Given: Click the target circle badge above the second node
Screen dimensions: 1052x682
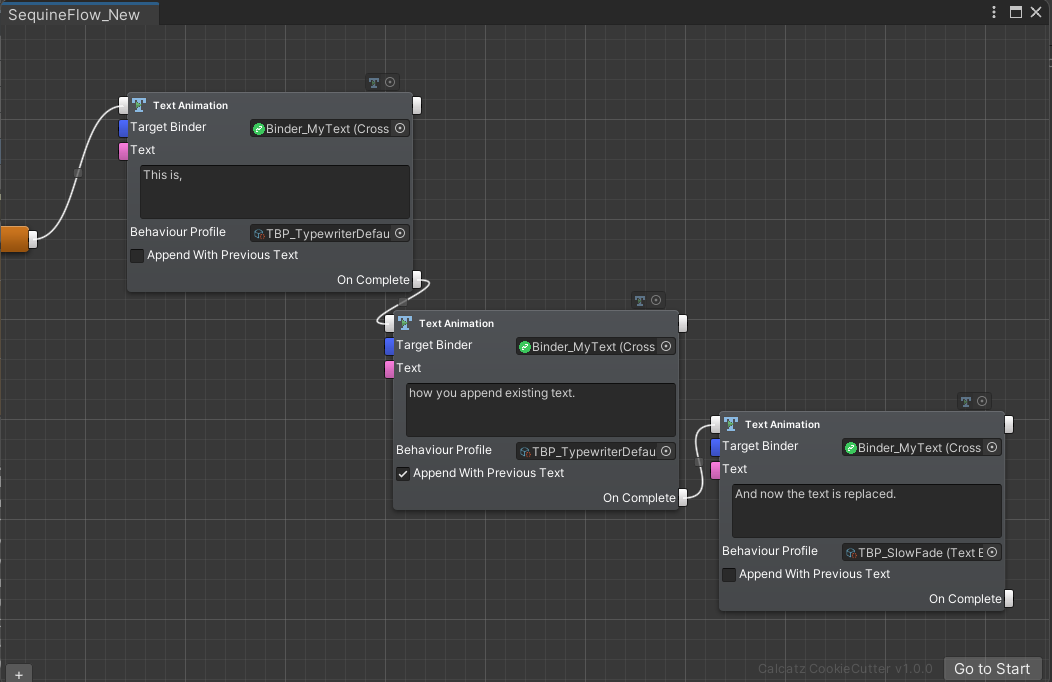Looking at the screenshot, I should [x=655, y=300].
